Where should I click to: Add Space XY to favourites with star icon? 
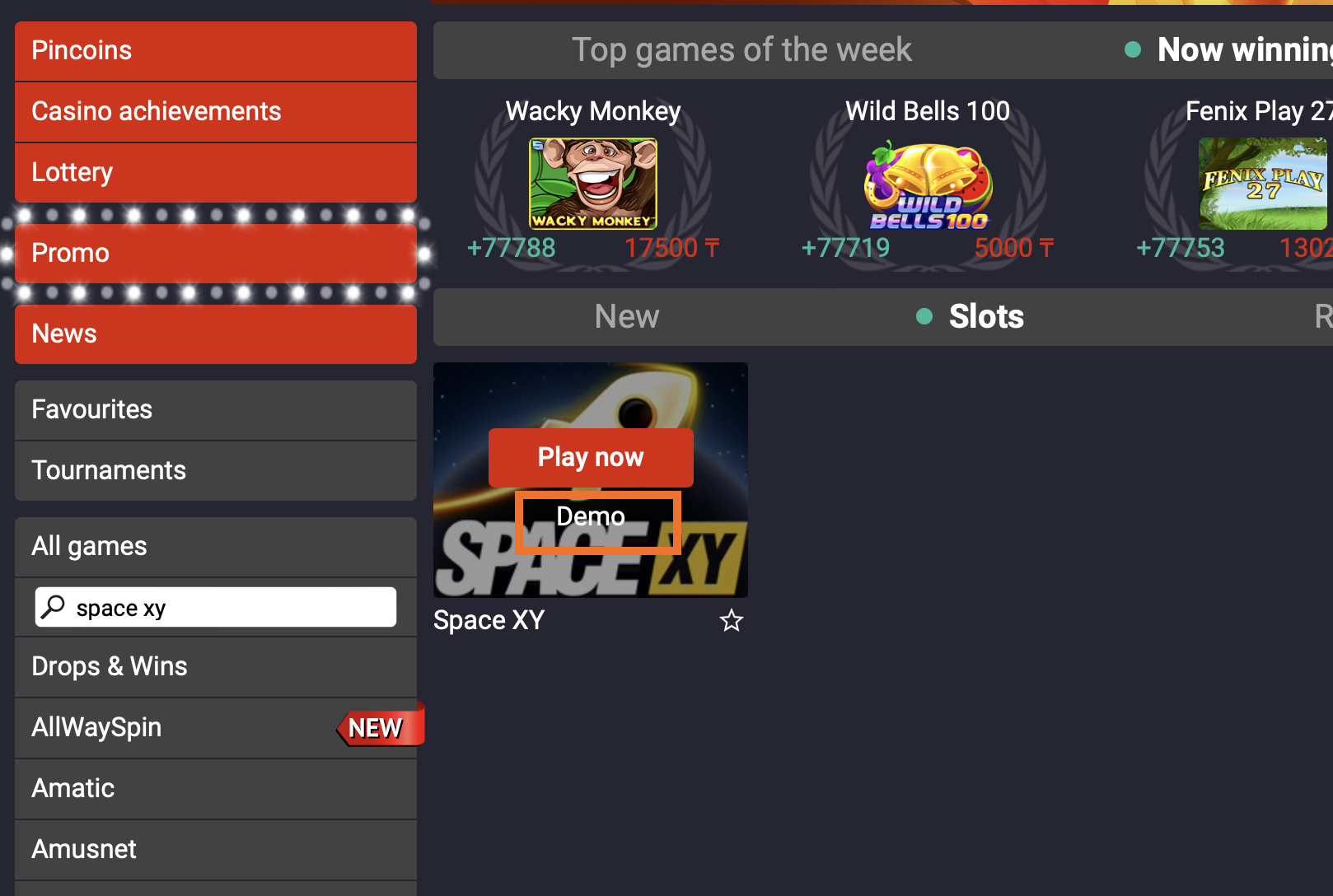point(732,620)
